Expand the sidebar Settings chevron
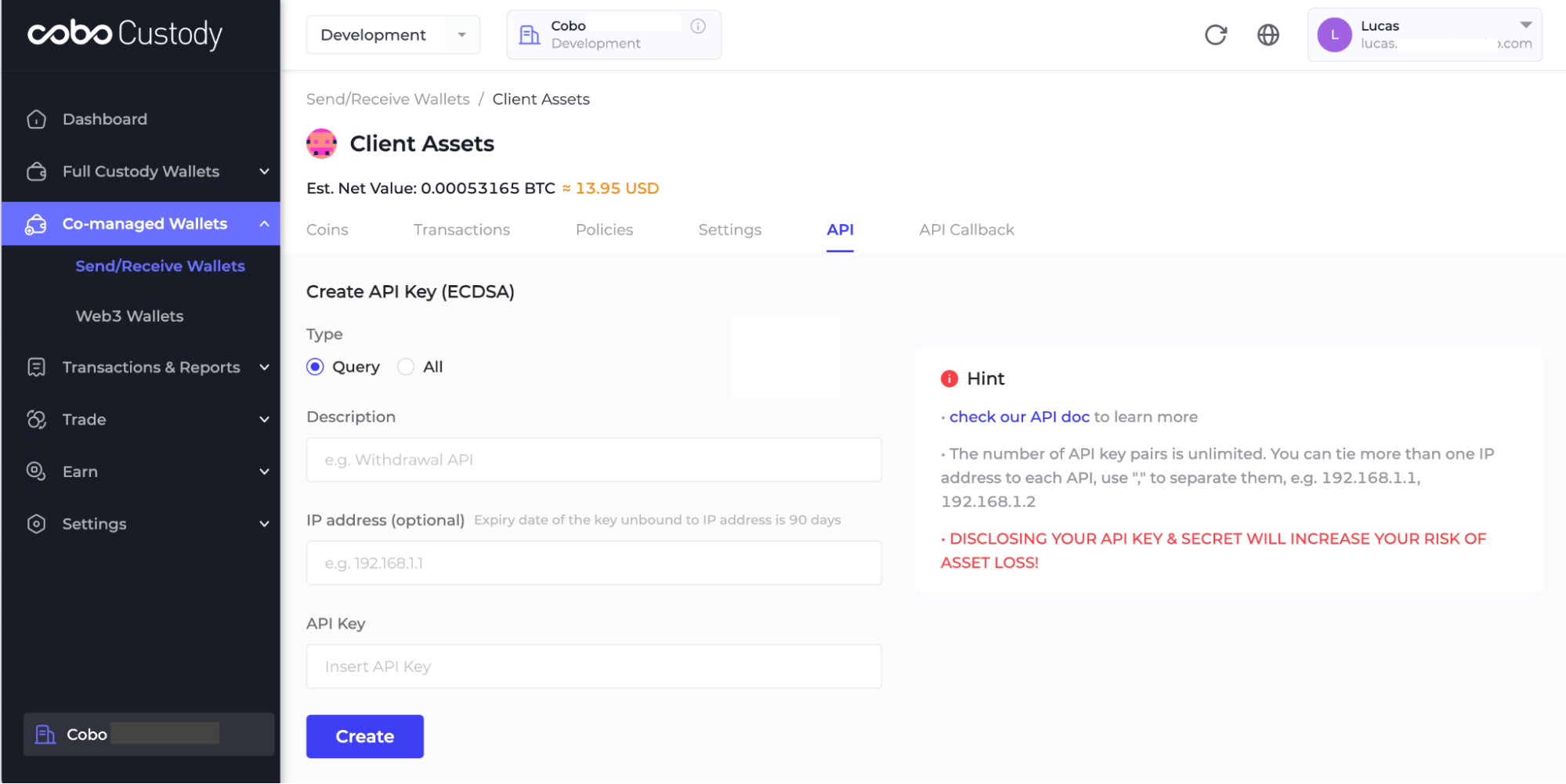This screenshot has width=1566, height=784. (x=265, y=524)
